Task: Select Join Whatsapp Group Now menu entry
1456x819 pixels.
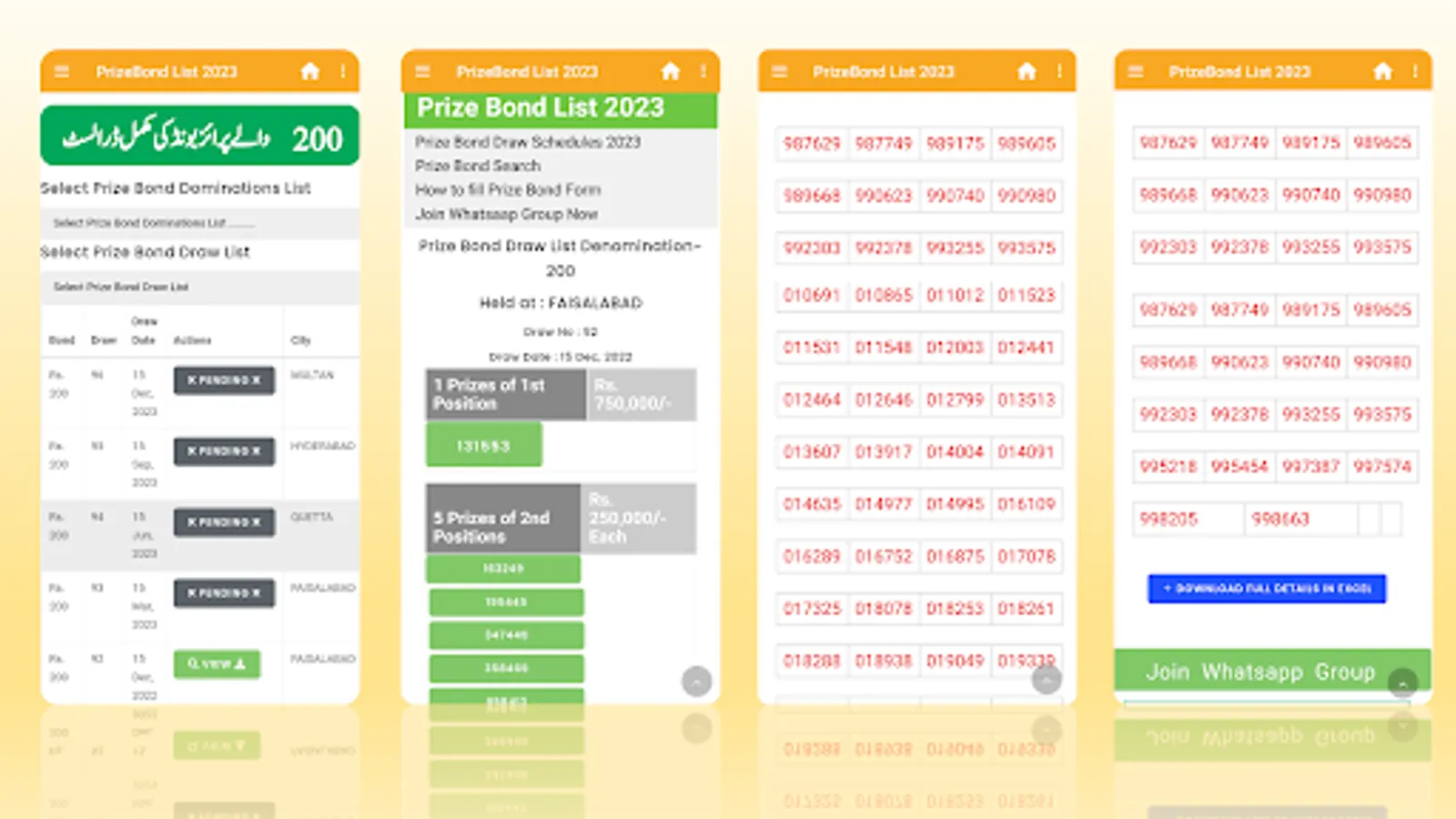Action: pyautogui.click(x=506, y=214)
